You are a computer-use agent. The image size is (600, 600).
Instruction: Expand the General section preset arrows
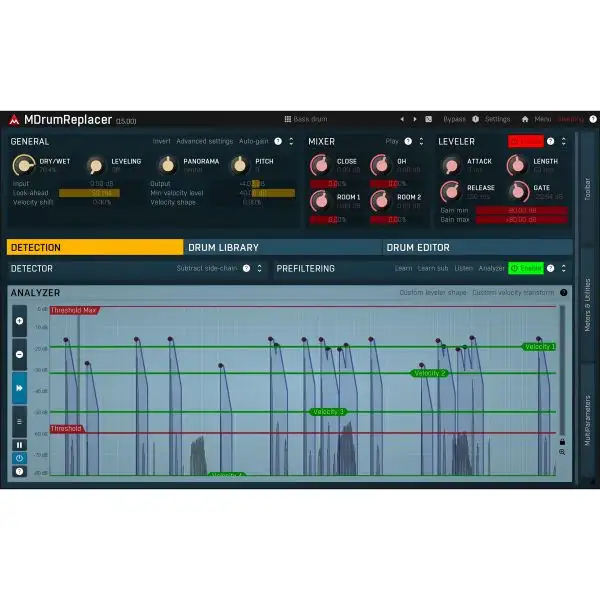tap(291, 141)
